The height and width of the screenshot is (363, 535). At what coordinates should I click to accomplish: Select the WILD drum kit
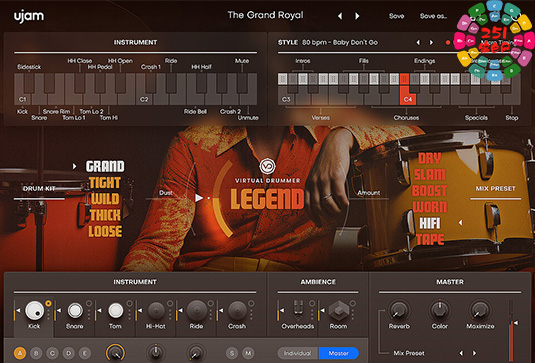pyautogui.click(x=105, y=199)
